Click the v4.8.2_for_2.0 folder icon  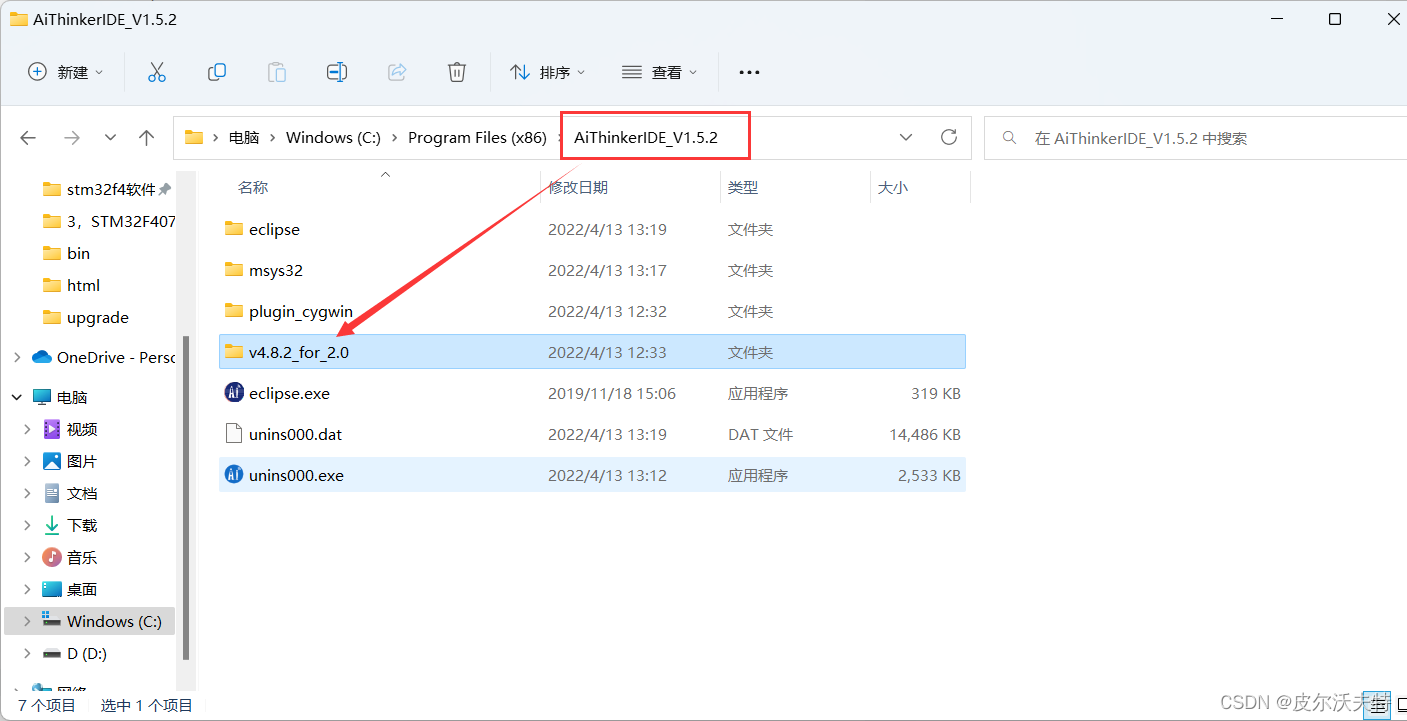[x=234, y=352]
